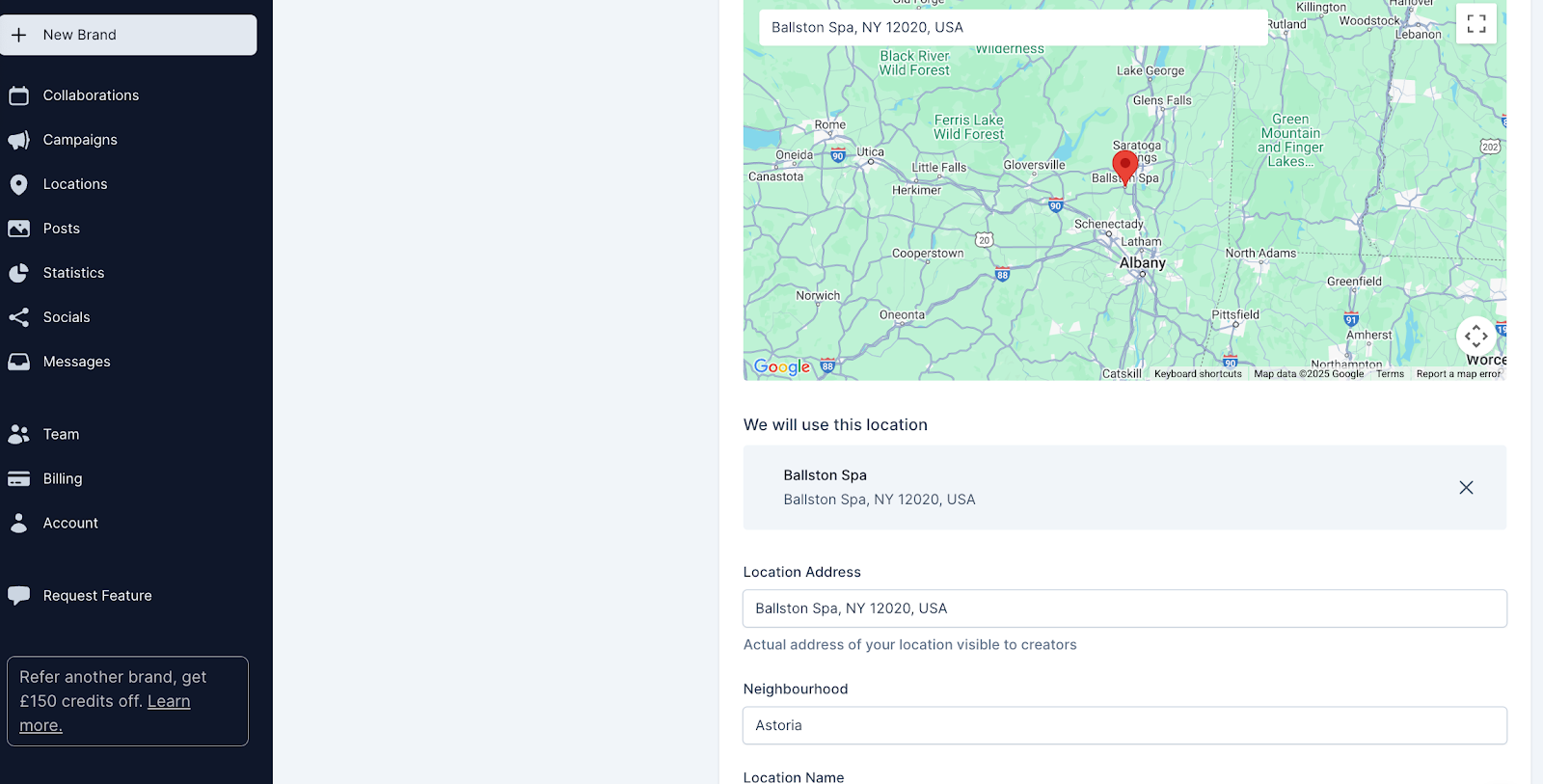
Task: Click the Neighbourhood field containing Astoria
Action: coord(1124,725)
